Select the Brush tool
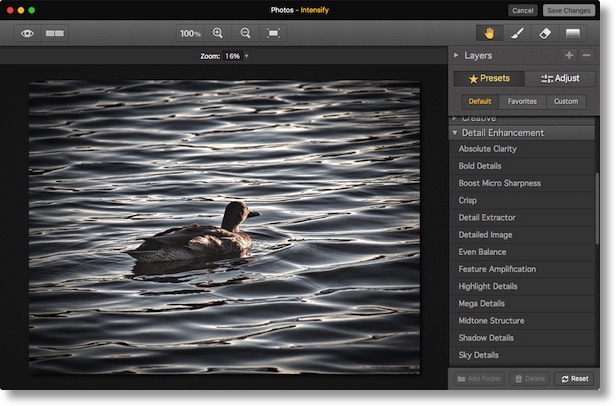 click(x=517, y=33)
